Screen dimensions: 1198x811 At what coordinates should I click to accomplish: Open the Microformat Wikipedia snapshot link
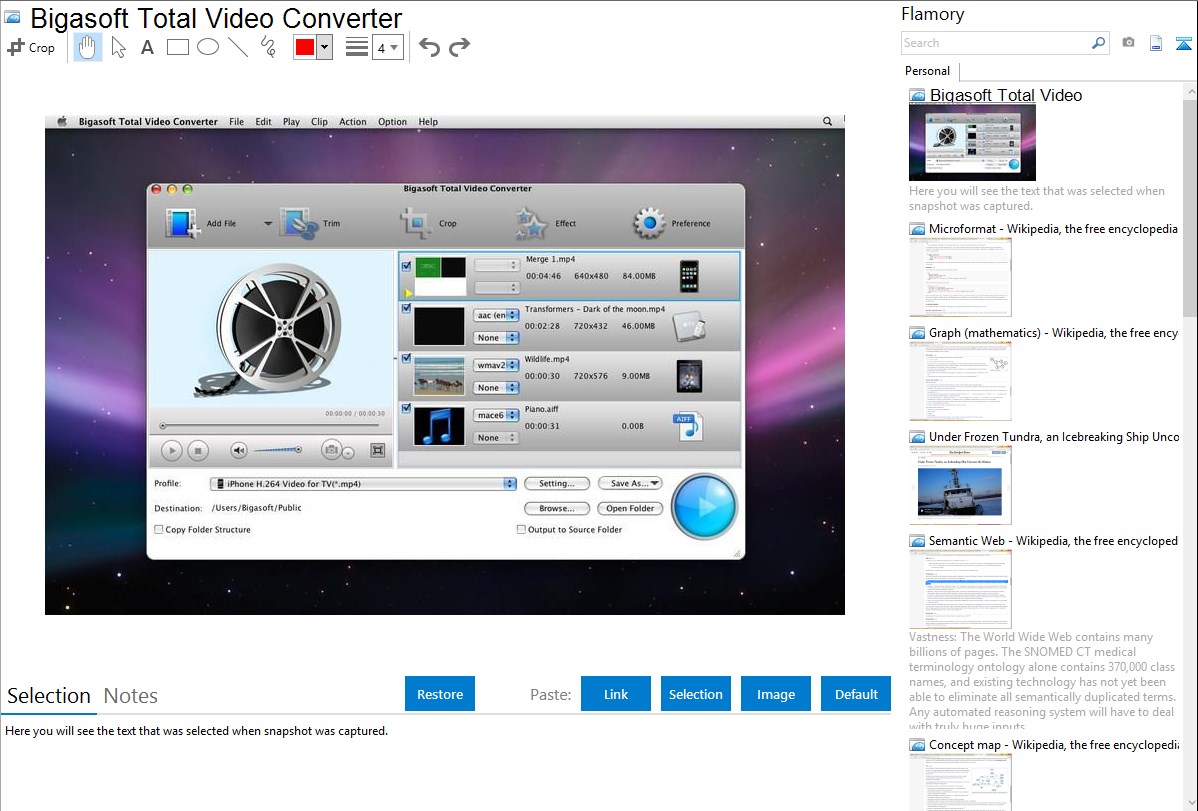pyautogui.click(x=1053, y=229)
